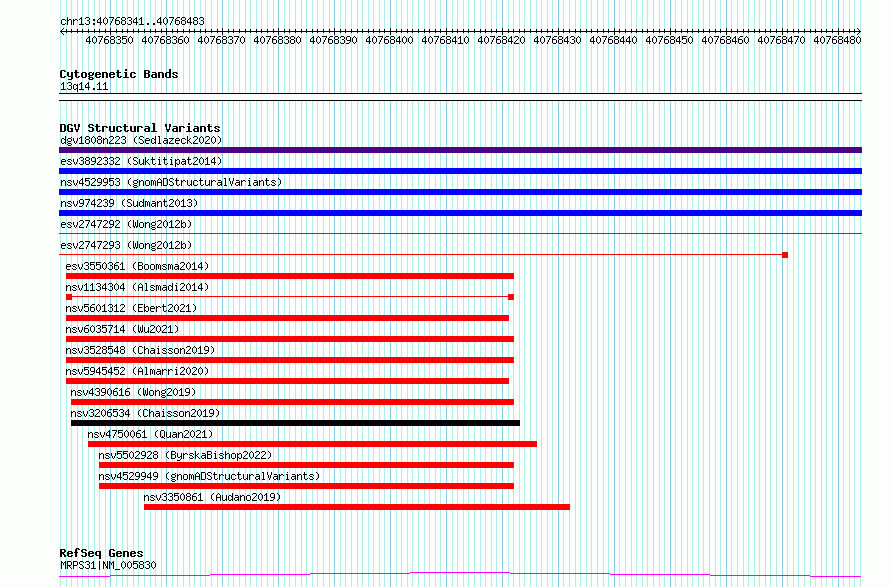Viewport: 890px width, 587px height.
Task: Click the Cytogenetic Bands track title
Action: click(119, 74)
